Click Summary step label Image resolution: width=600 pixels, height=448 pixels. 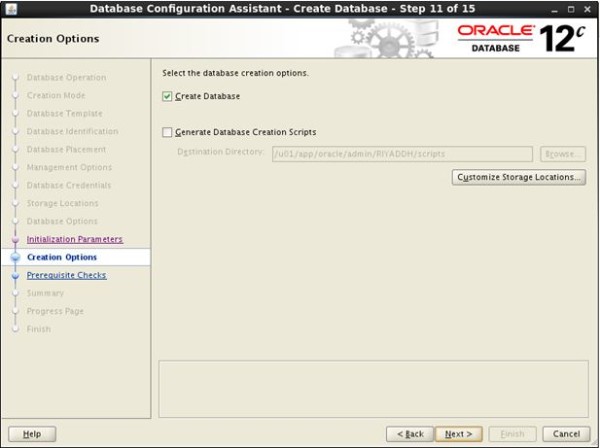(45, 293)
